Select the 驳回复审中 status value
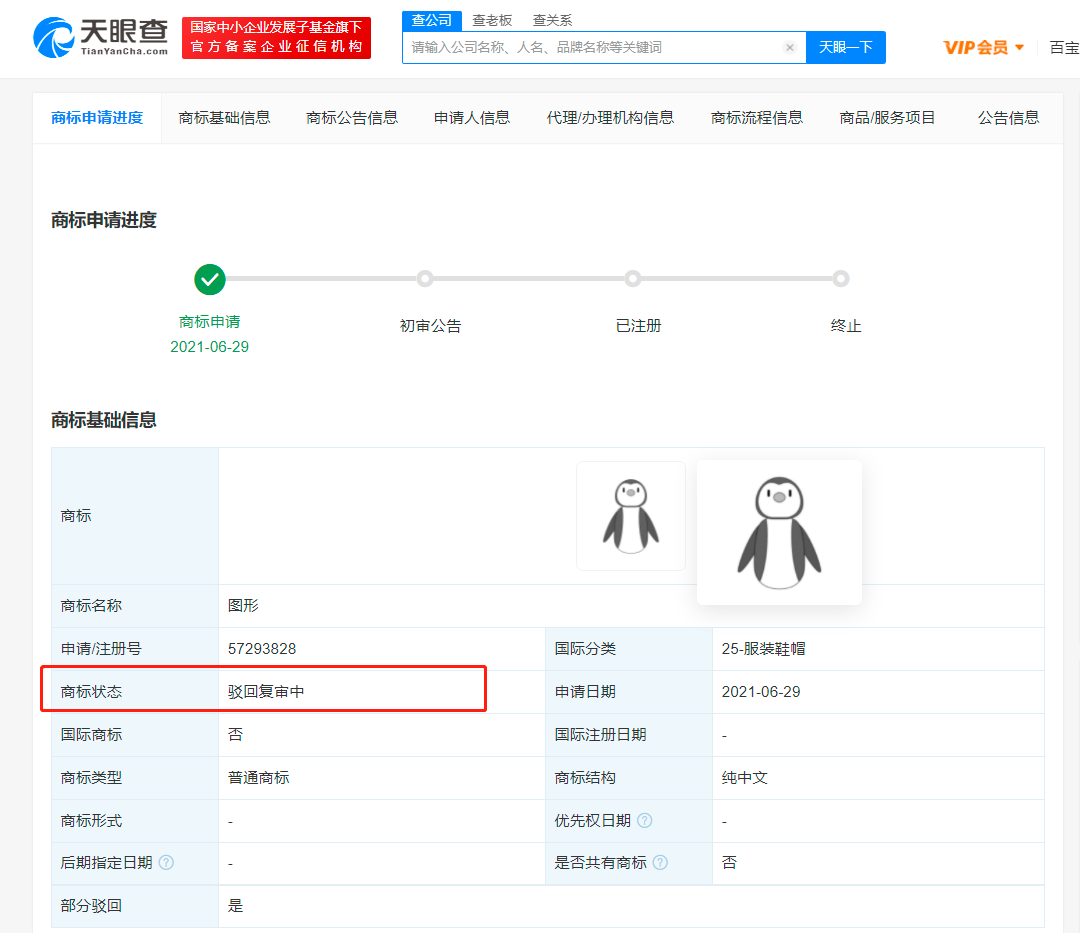 [x=266, y=691]
